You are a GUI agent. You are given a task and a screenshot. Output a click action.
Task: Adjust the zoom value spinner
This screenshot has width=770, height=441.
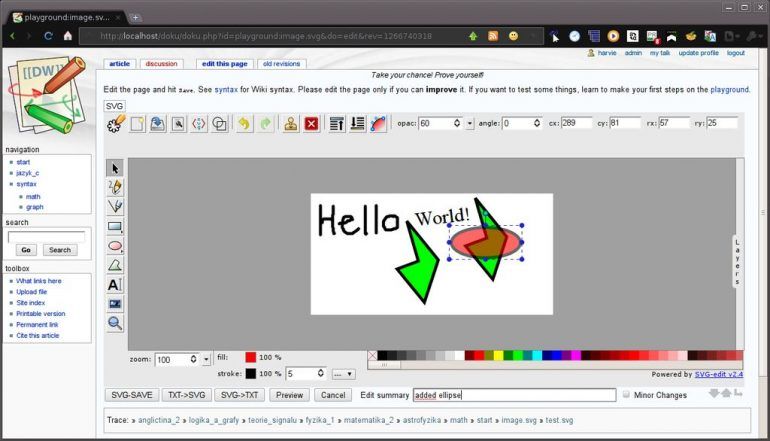tap(193, 359)
